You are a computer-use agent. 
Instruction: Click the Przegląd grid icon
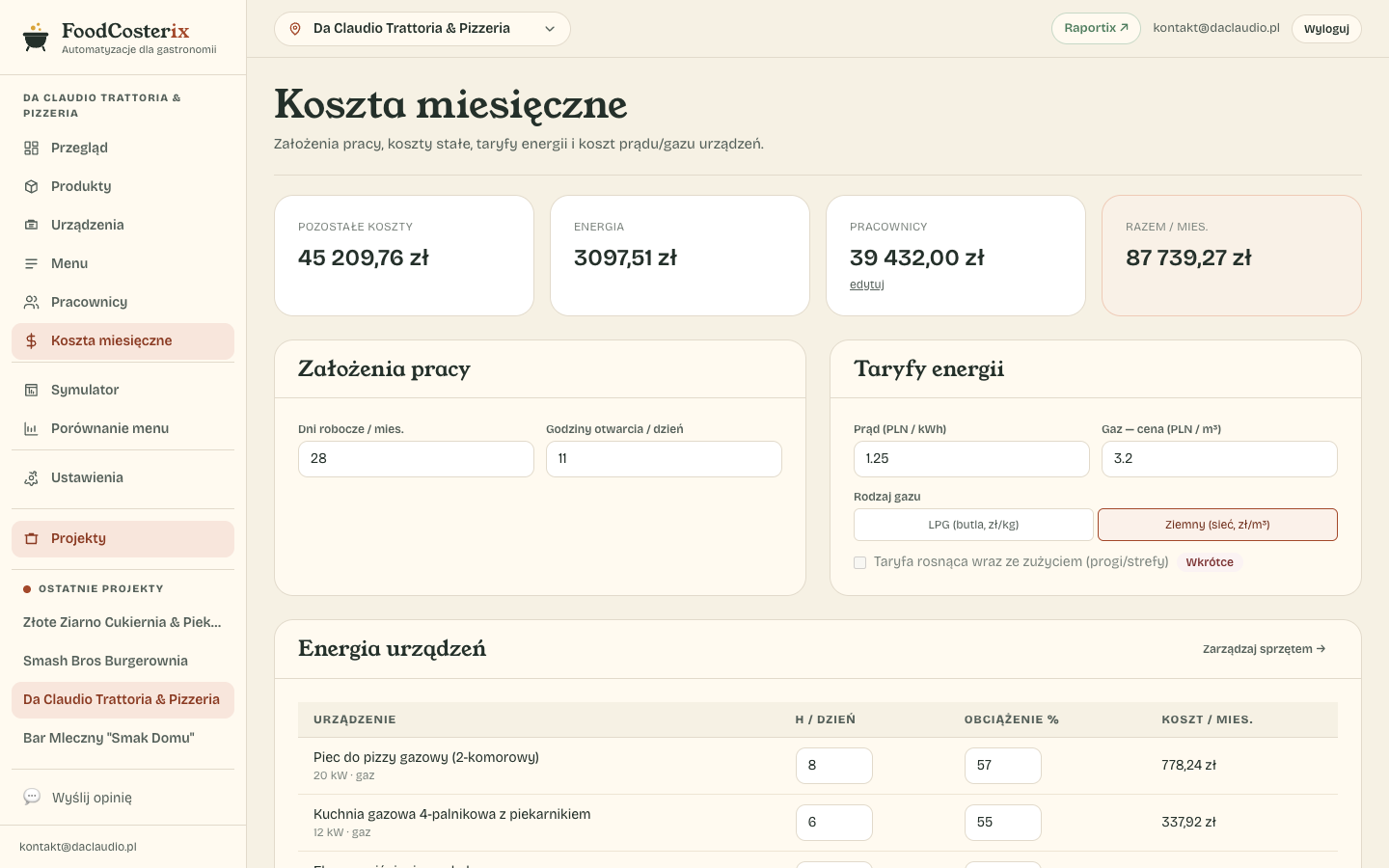point(31,148)
